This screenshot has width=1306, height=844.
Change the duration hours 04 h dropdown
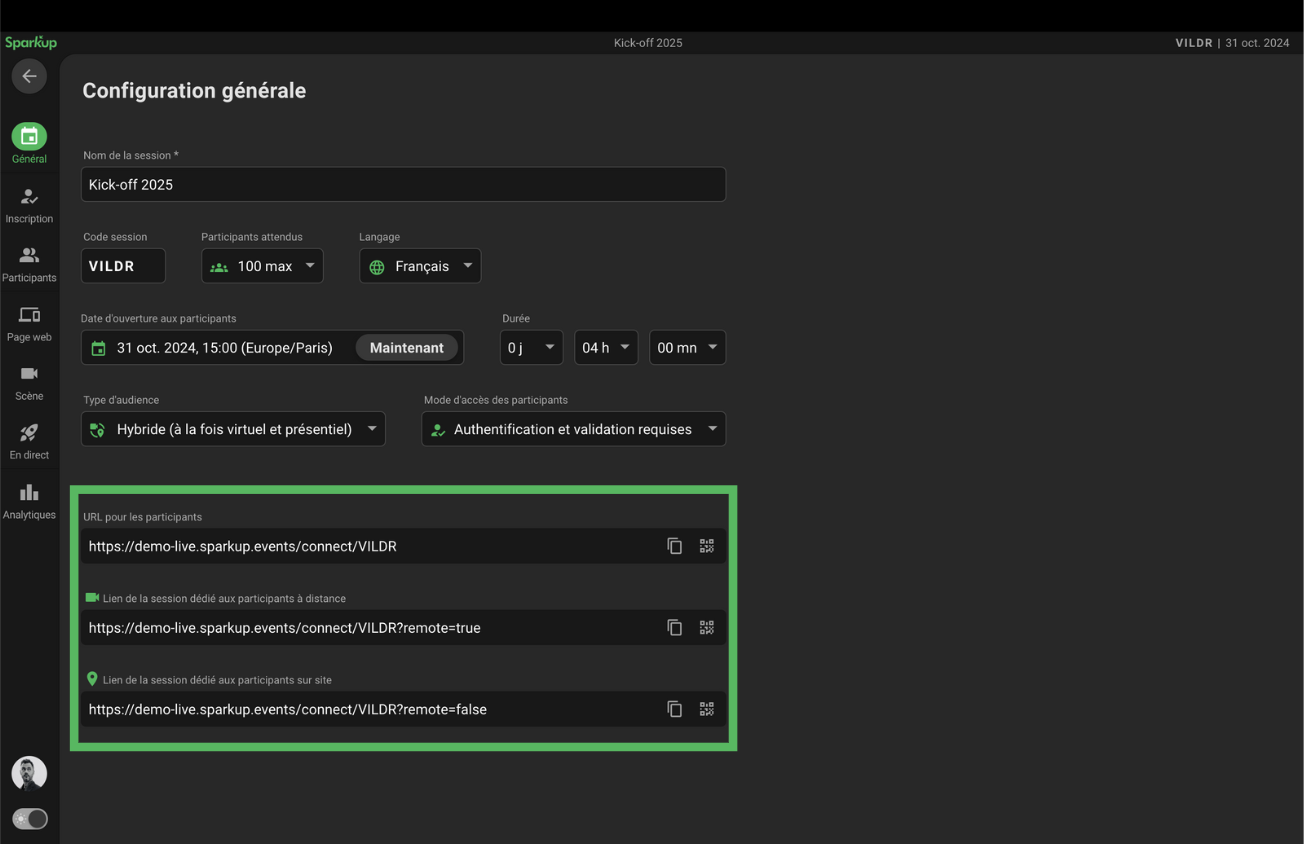click(x=606, y=348)
